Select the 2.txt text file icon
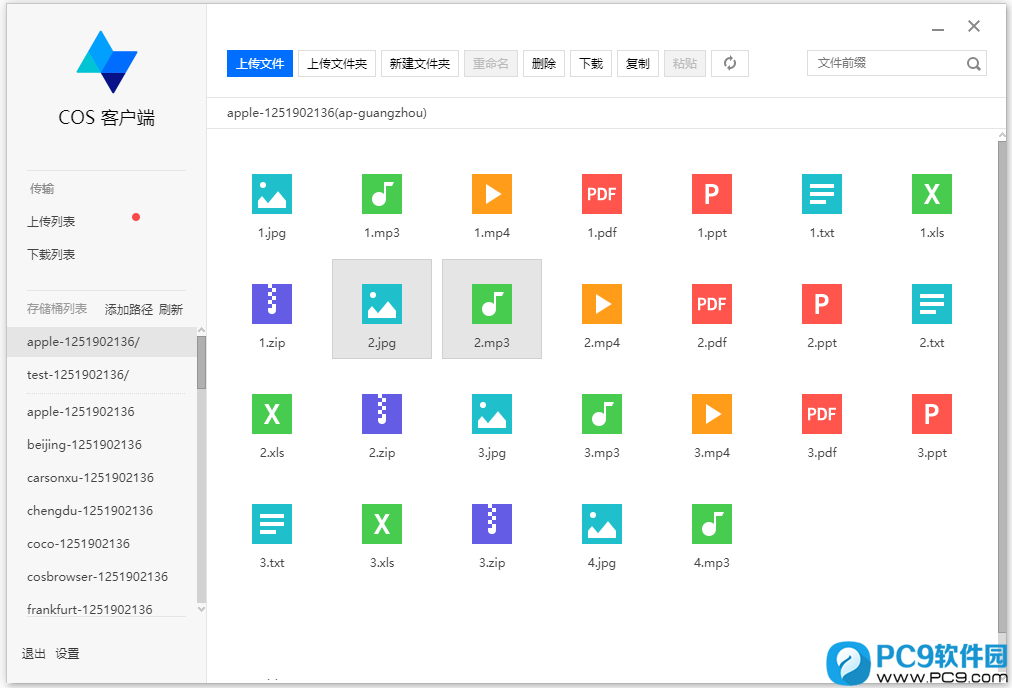1012x688 pixels. coord(932,304)
